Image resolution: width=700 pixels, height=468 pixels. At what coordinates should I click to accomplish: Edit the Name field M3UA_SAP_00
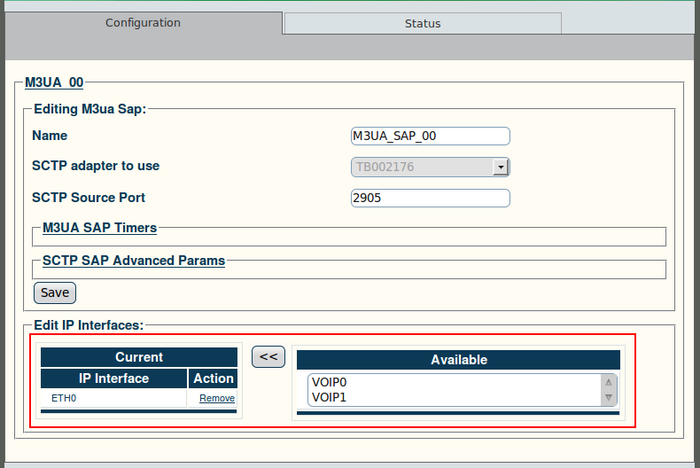click(430, 136)
